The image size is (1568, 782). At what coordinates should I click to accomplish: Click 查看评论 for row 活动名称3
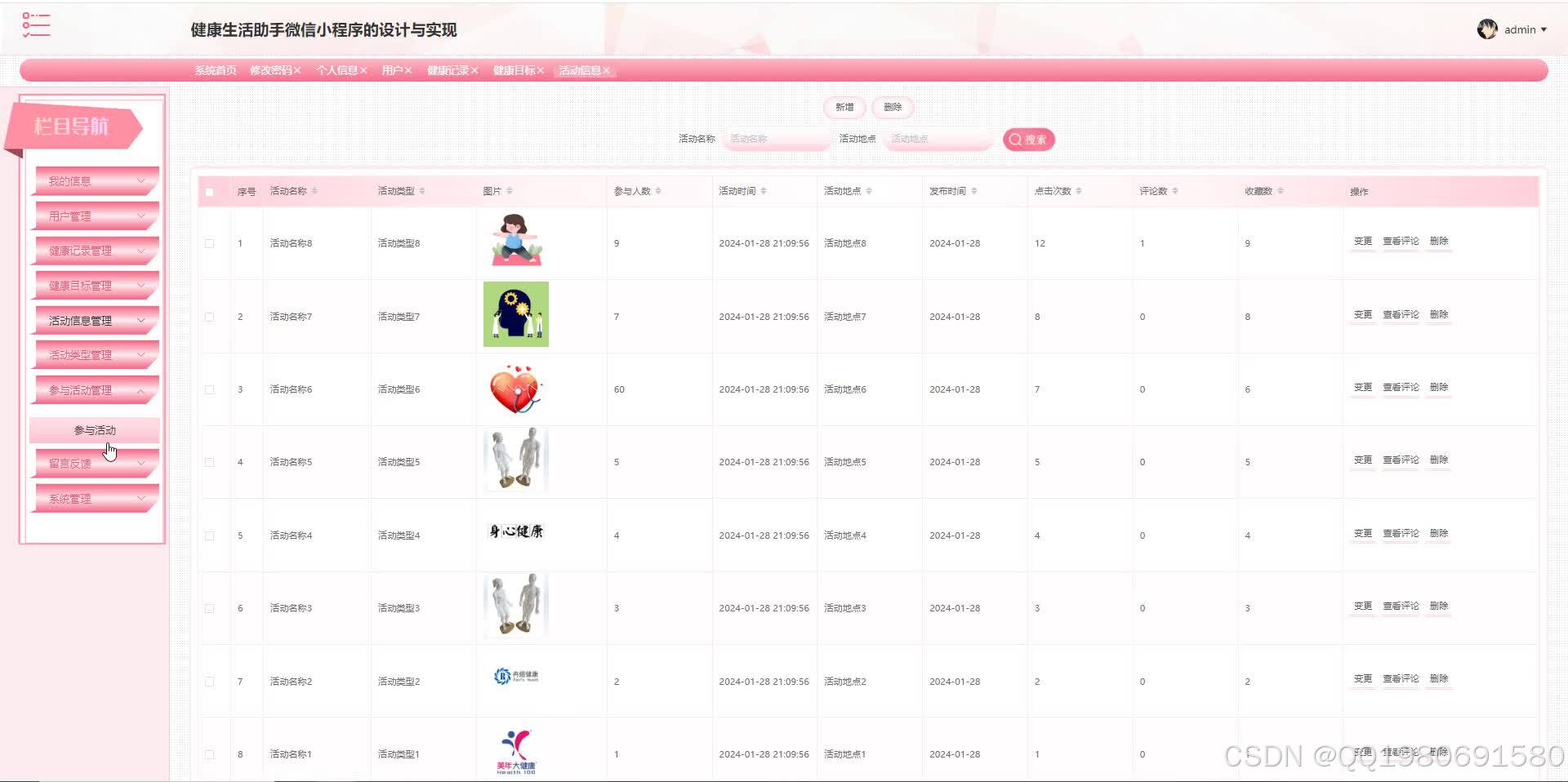pos(1401,606)
